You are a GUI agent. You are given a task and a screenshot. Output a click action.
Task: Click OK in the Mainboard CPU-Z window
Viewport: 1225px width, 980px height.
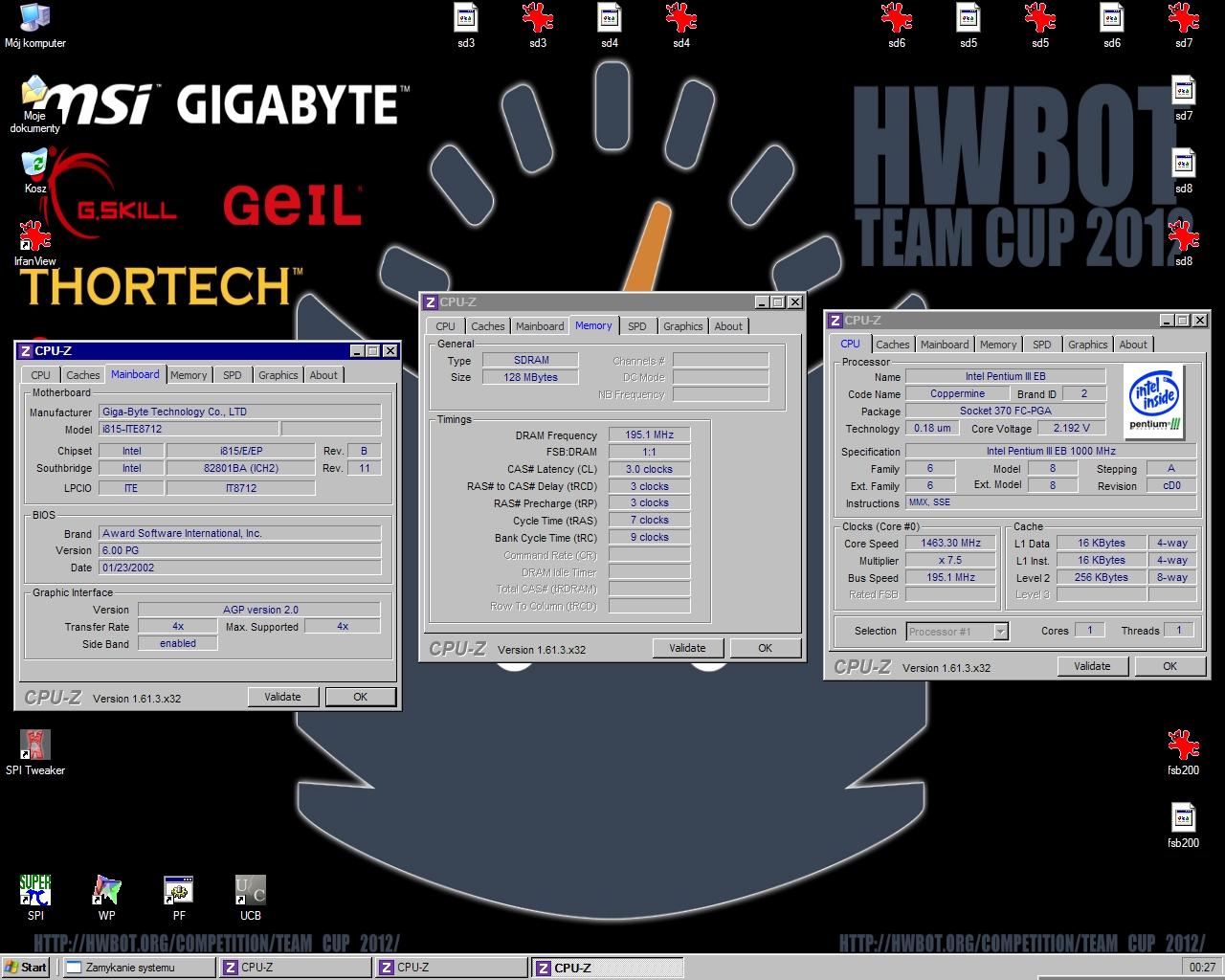360,697
